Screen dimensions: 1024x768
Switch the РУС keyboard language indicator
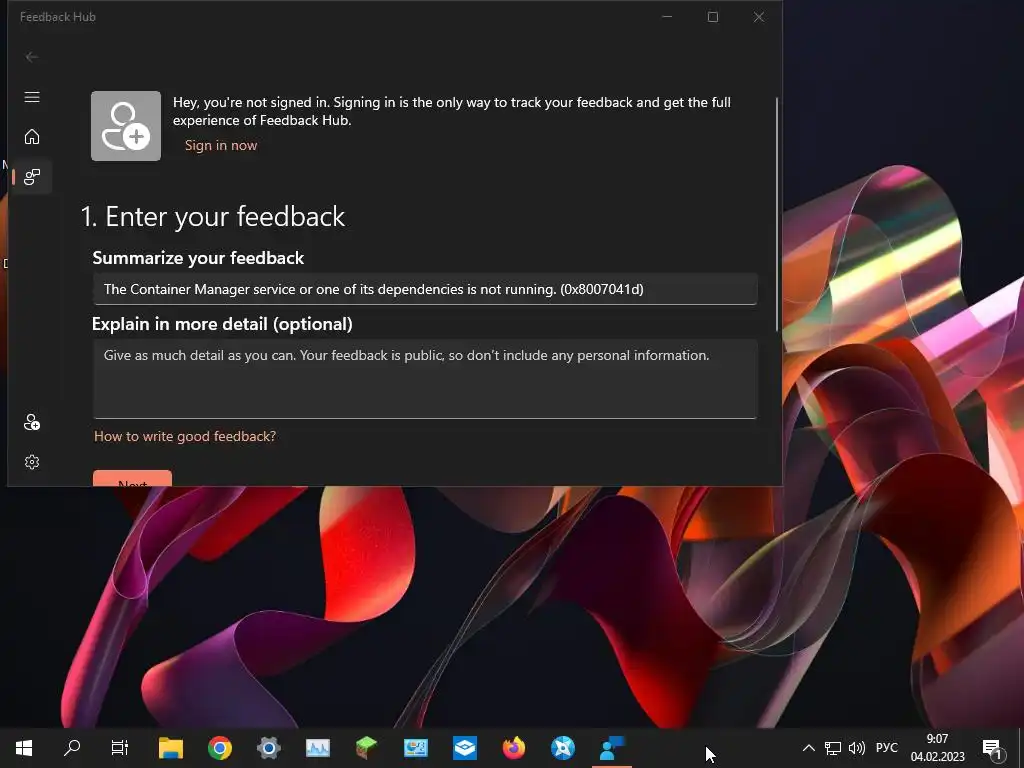(886, 748)
